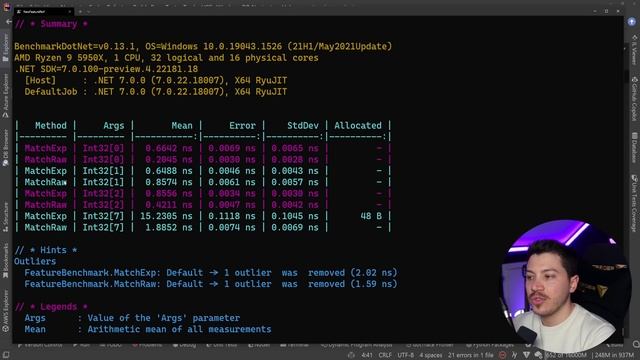Select the open editor file tab

click(x=43, y=11)
